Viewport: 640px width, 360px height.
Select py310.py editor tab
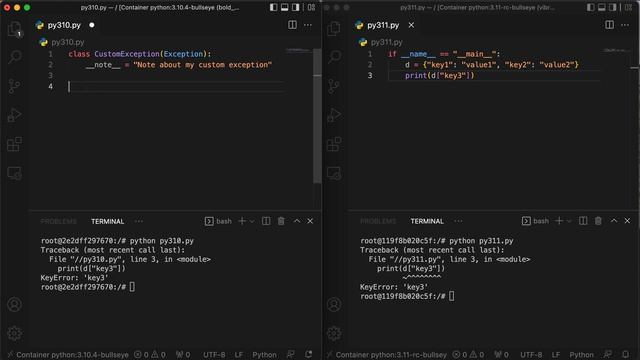[64, 25]
